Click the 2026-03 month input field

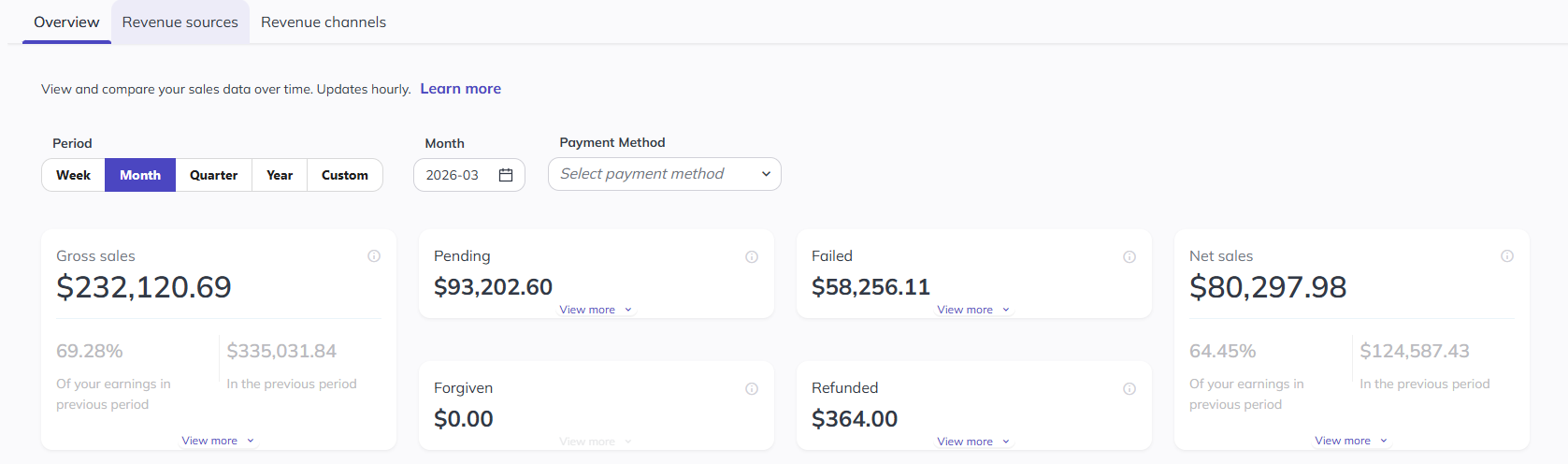pyautogui.click(x=469, y=175)
